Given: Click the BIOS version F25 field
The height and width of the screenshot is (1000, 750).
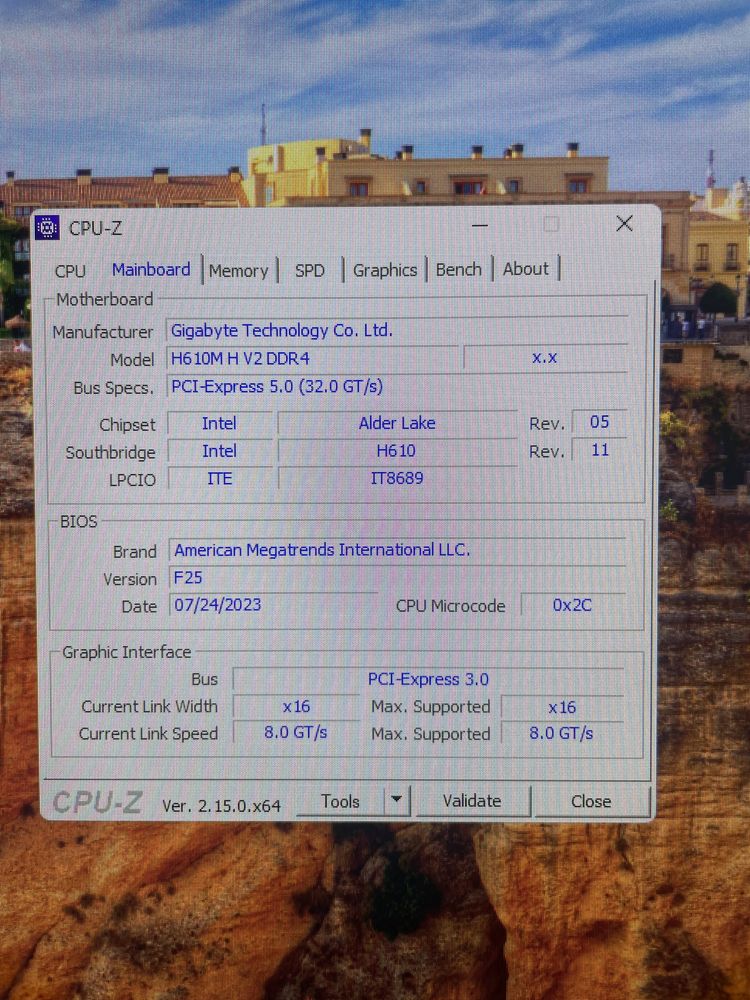Looking at the screenshot, I should click(397, 578).
